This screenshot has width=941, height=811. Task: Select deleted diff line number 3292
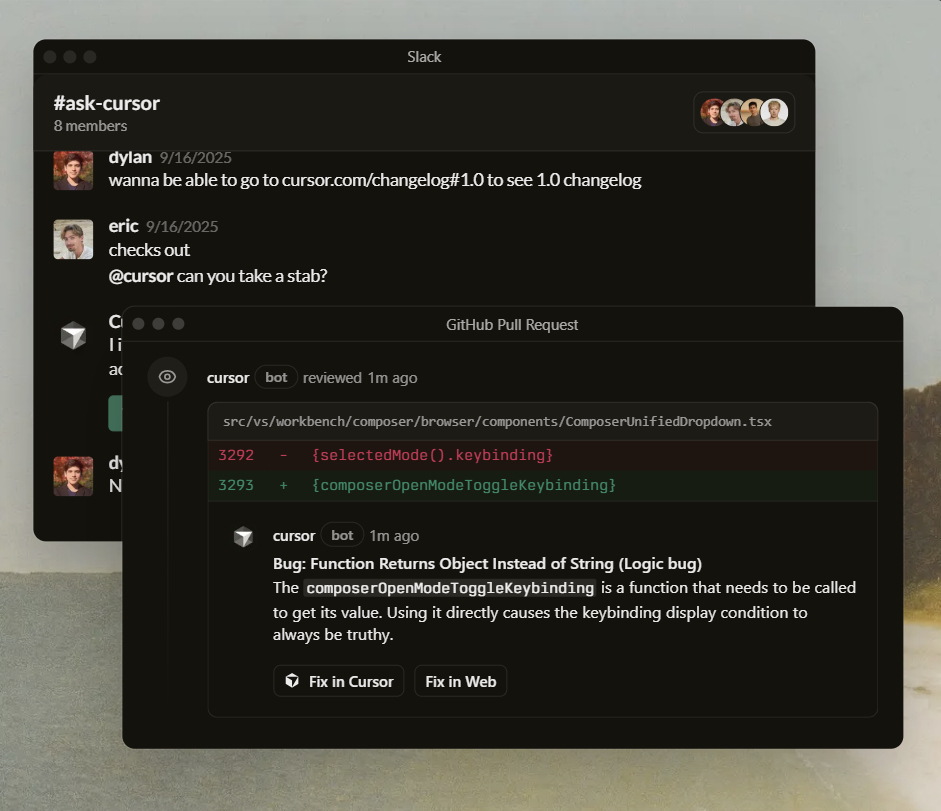click(x=236, y=455)
